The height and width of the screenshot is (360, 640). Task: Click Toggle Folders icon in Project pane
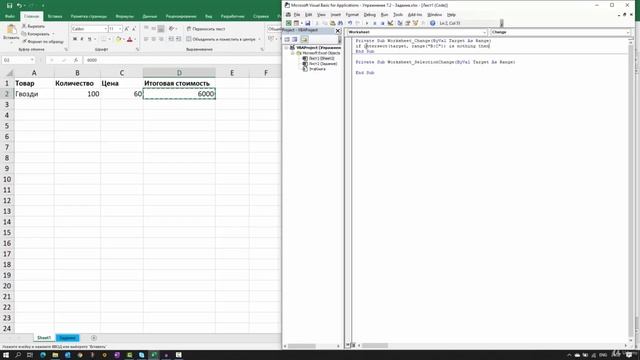pyautogui.click(x=304, y=39)
